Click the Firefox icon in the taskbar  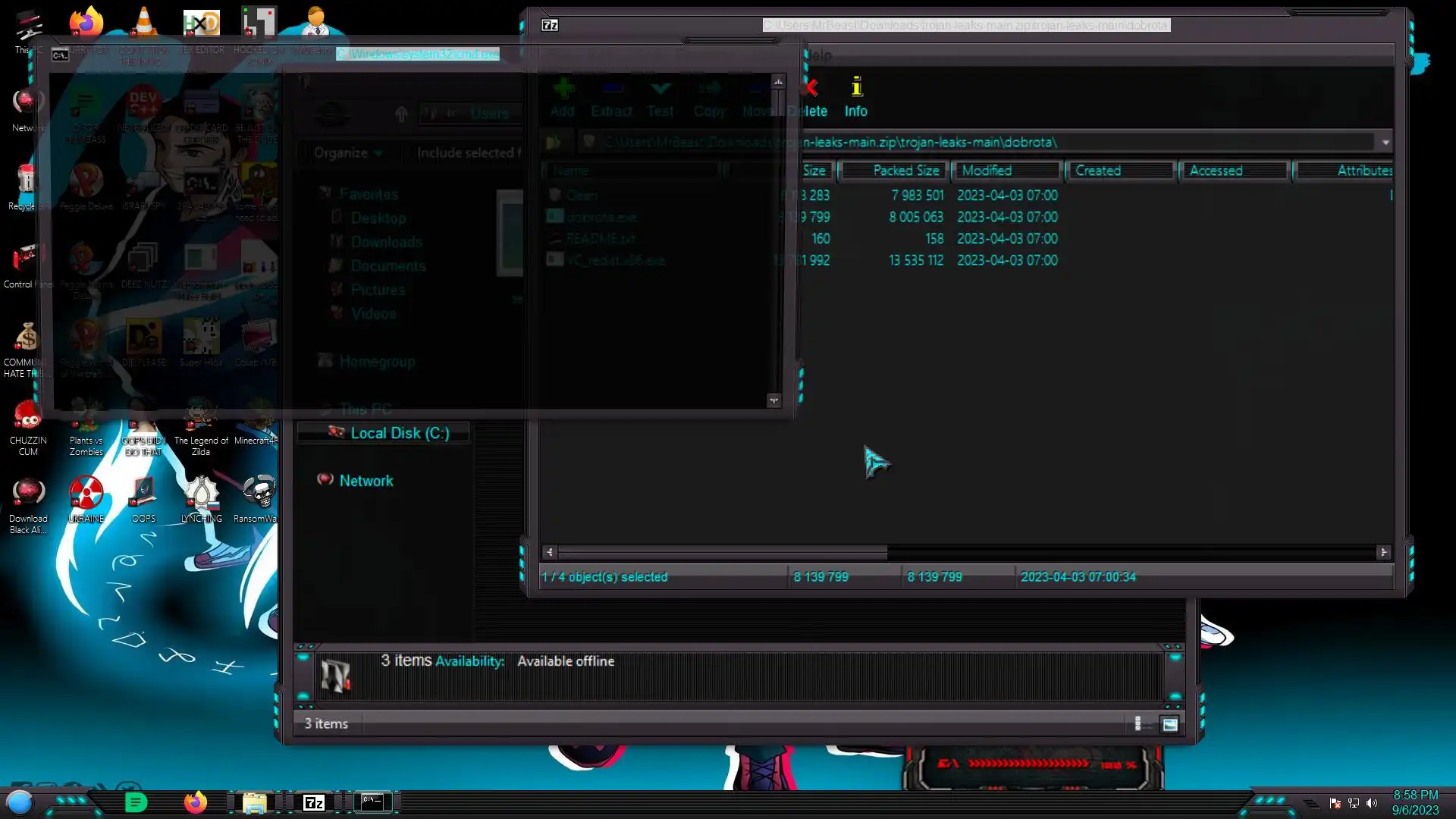(196, 802)
